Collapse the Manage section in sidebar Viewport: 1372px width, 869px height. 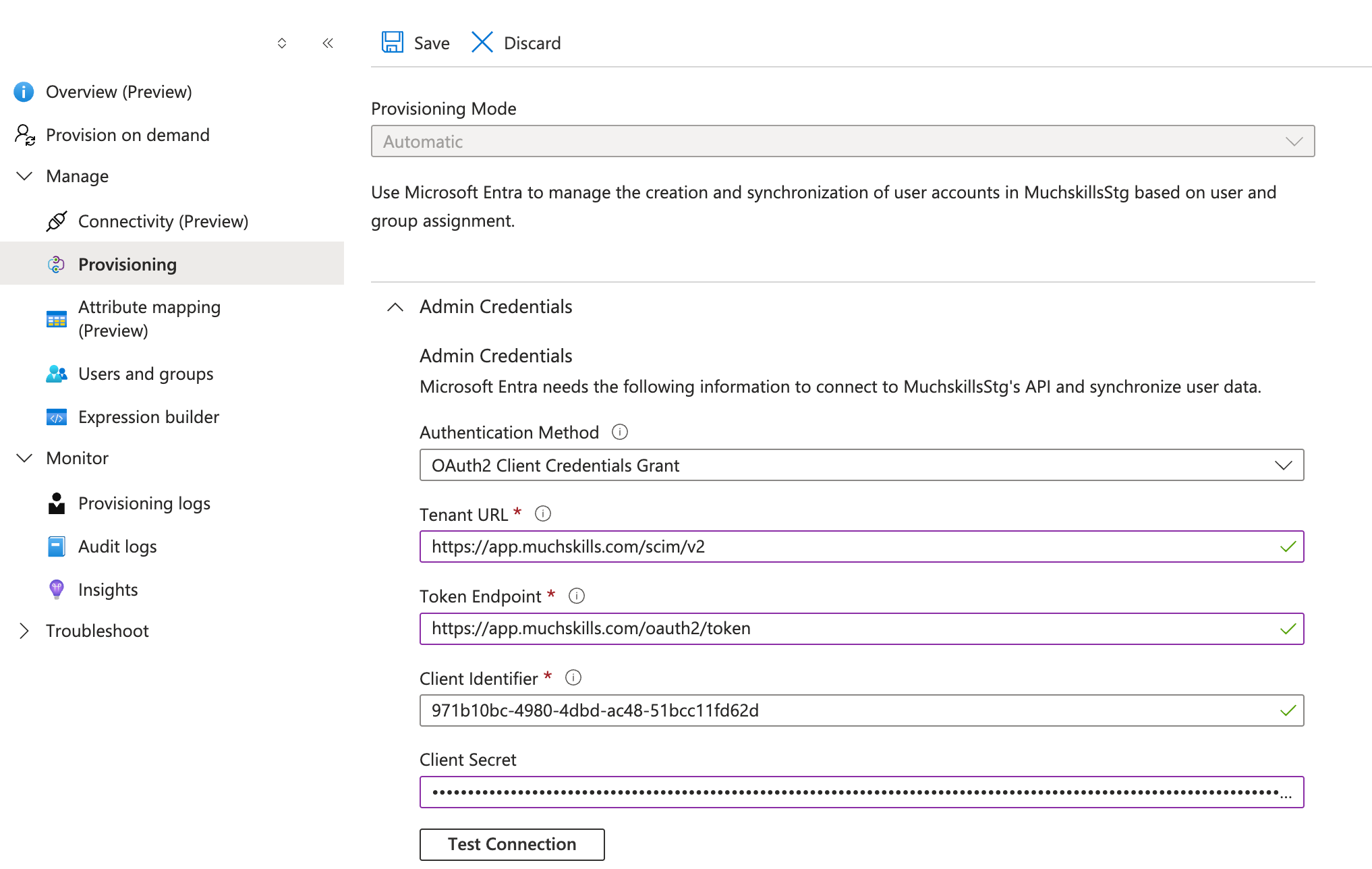click(x=24, y=176)
